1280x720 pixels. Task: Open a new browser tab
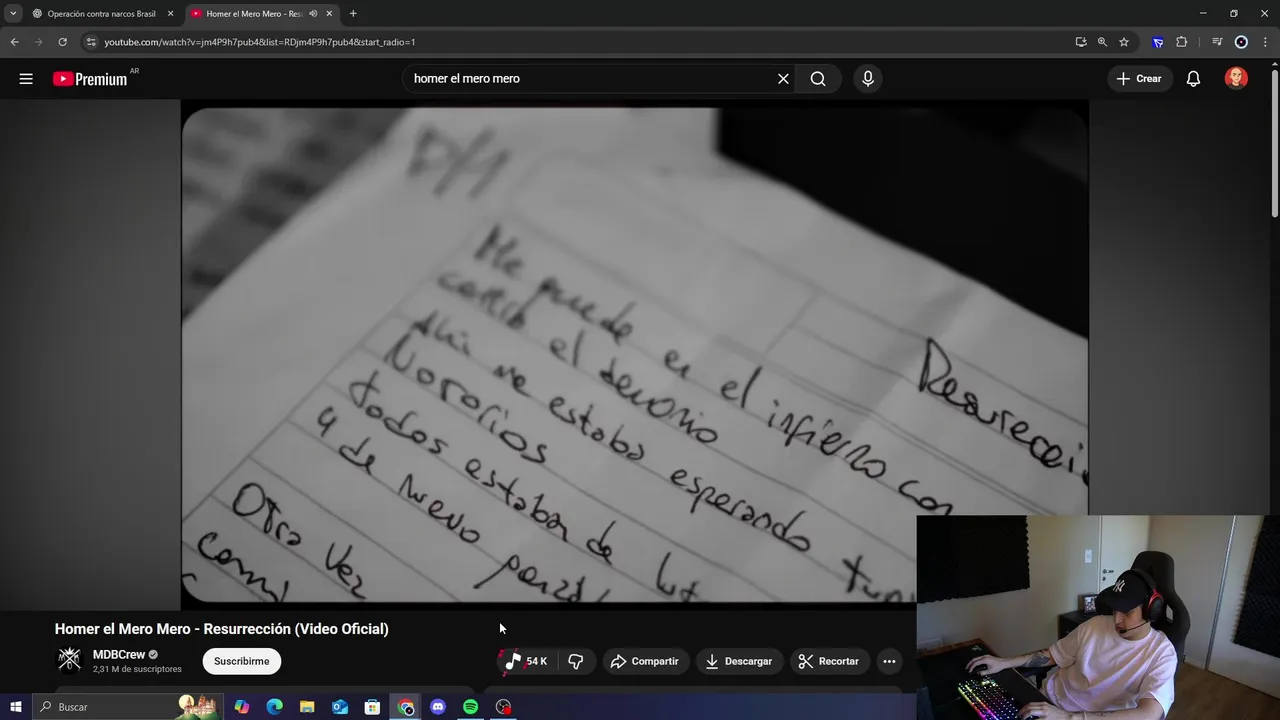(x=353, y=14)
